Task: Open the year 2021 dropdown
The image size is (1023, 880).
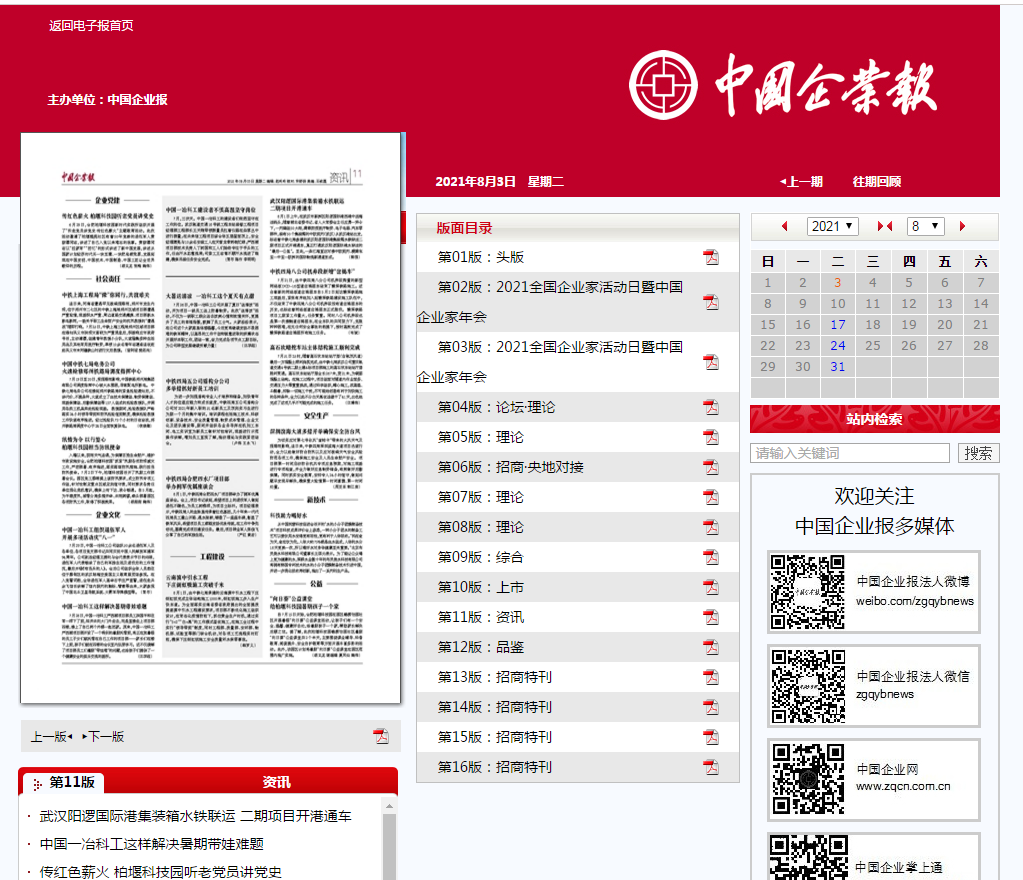Action: [832, 226]
